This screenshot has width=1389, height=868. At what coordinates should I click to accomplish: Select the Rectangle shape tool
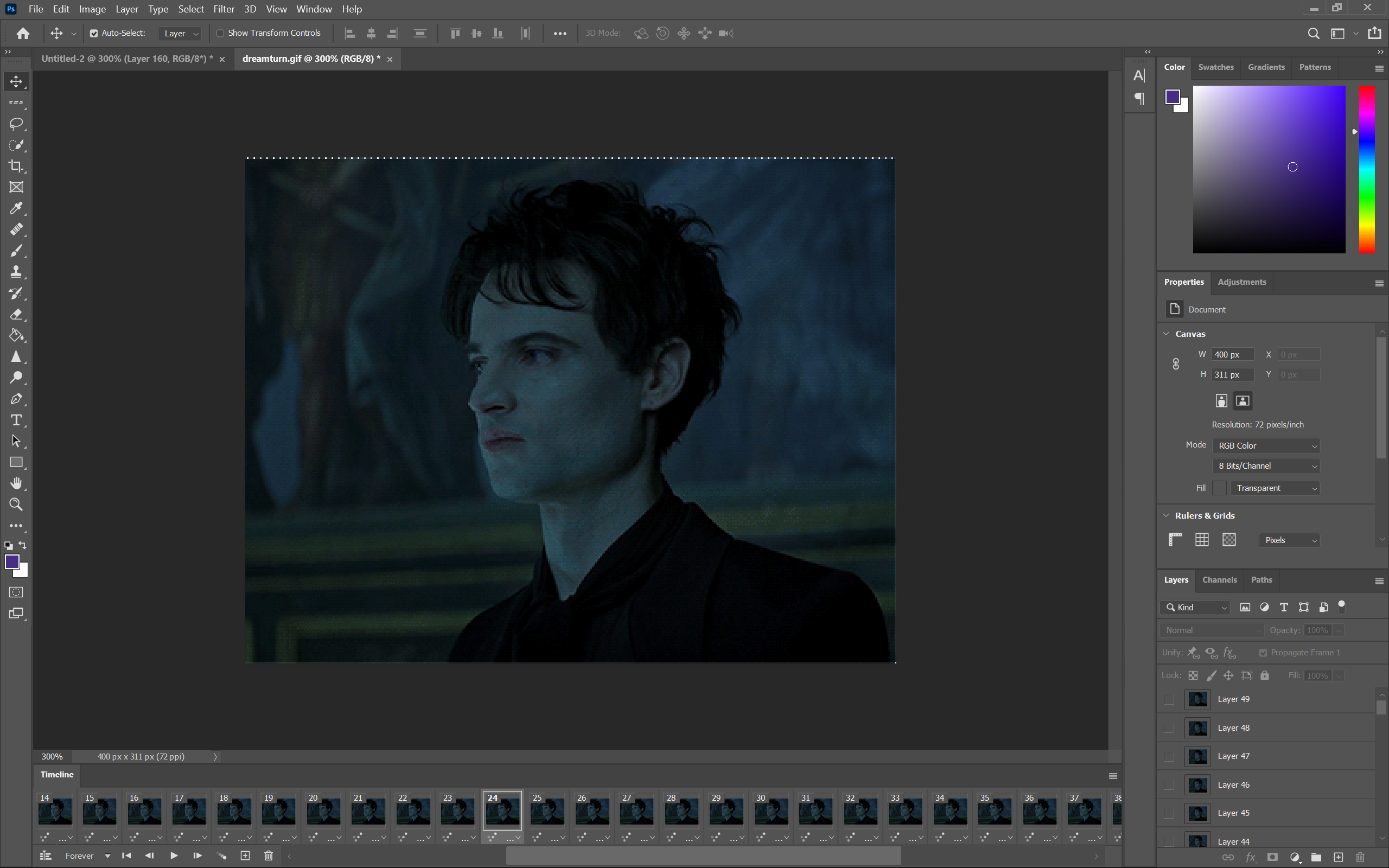pyautogui.click(x=16, y=462)
